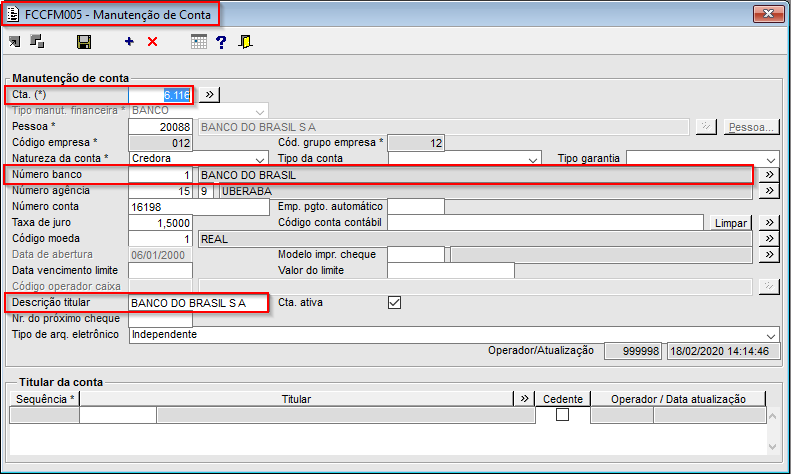Click the operator code 999998

pos(633,351)
